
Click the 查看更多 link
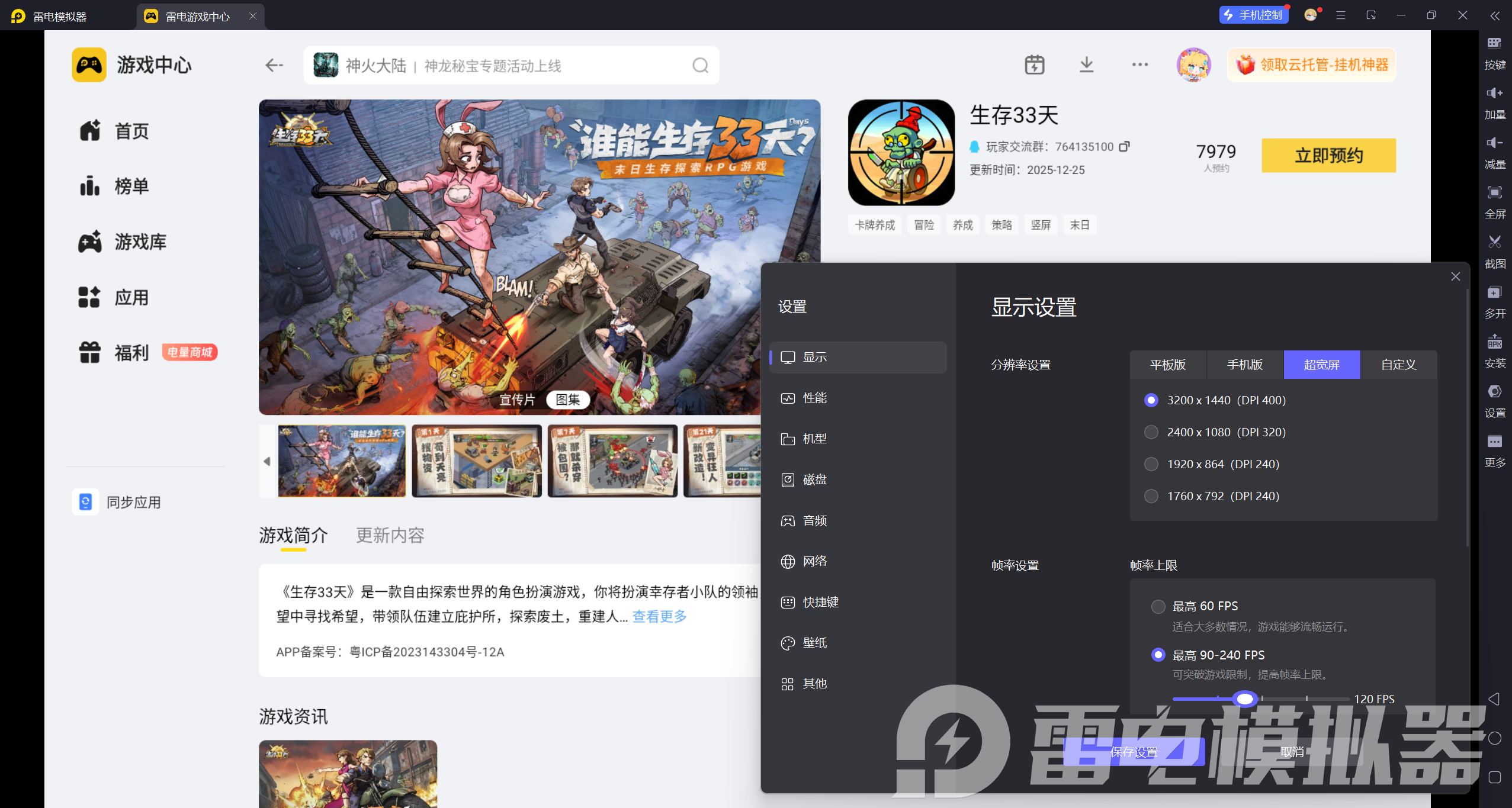click(659, 616)
